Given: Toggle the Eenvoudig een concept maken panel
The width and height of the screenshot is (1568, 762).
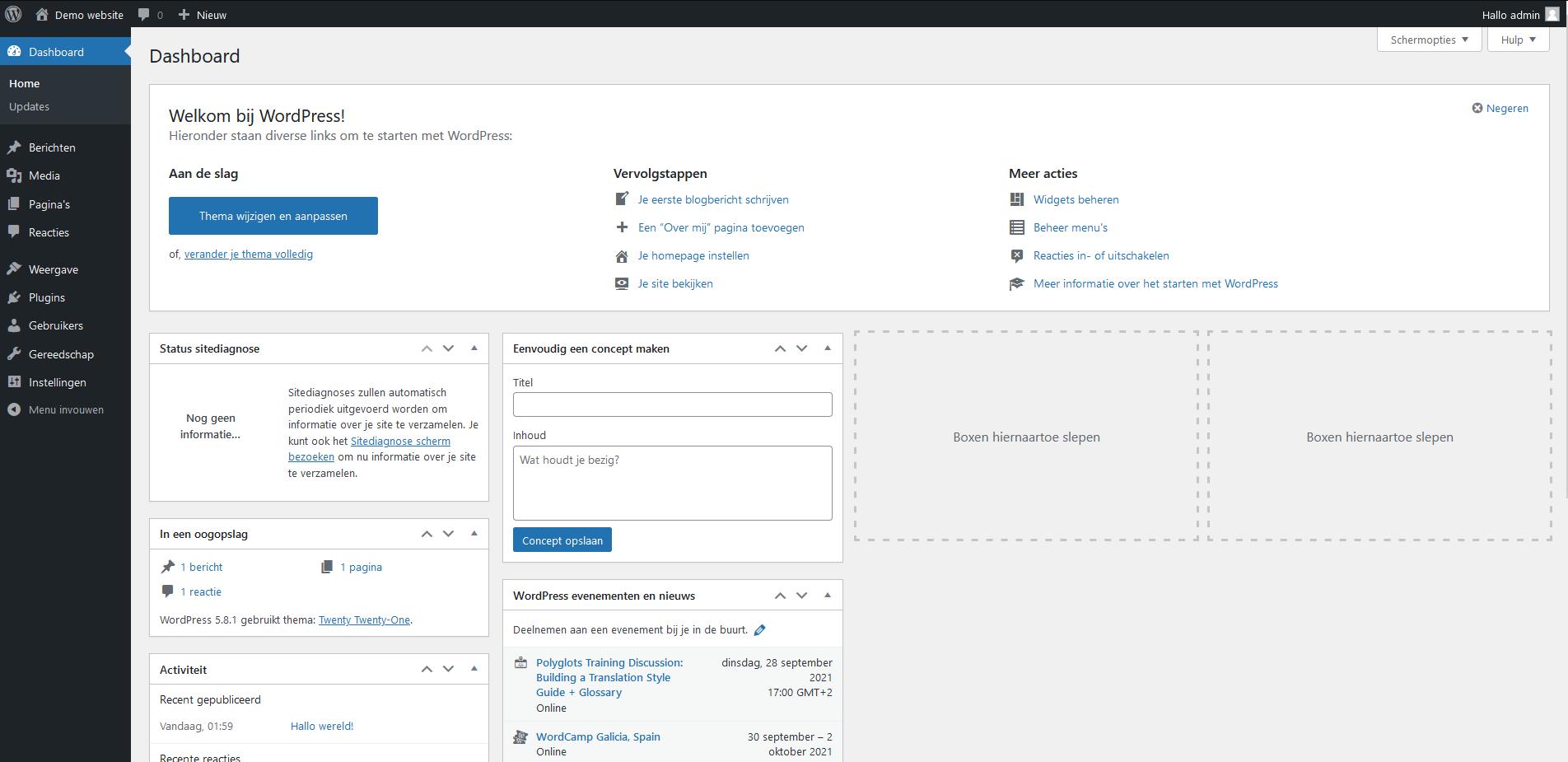Looking at the screenshot, I should [827, 348].
